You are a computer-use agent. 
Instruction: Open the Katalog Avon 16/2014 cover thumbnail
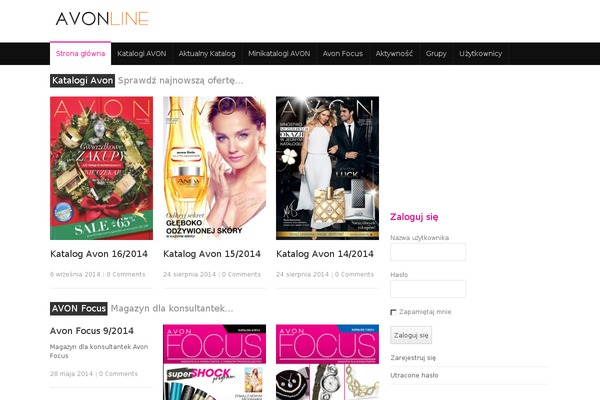[101, 168]
